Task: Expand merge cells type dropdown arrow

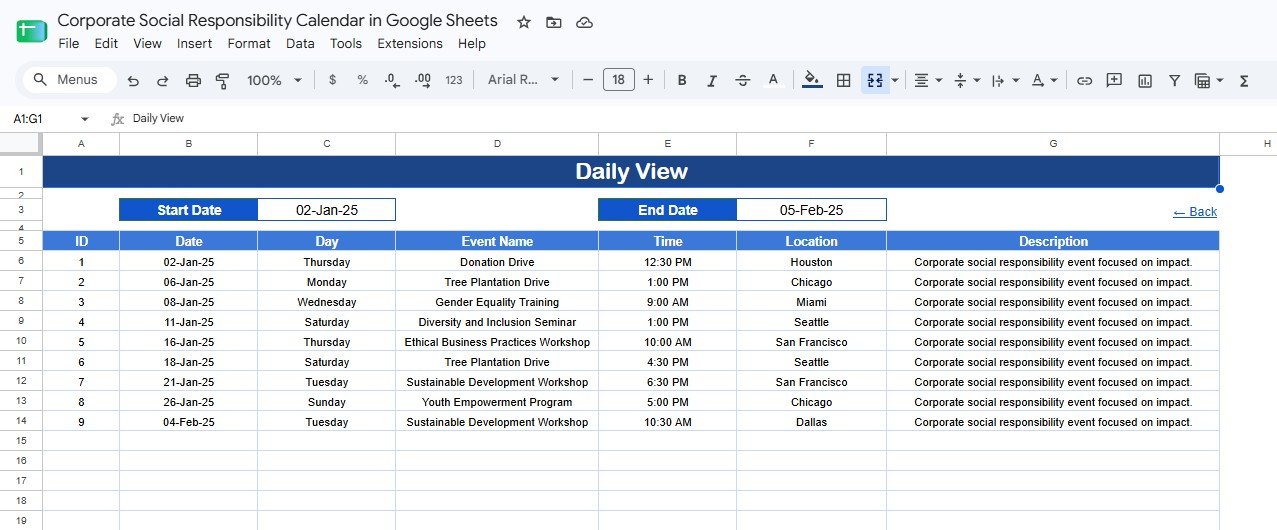Action: point(895,80)
